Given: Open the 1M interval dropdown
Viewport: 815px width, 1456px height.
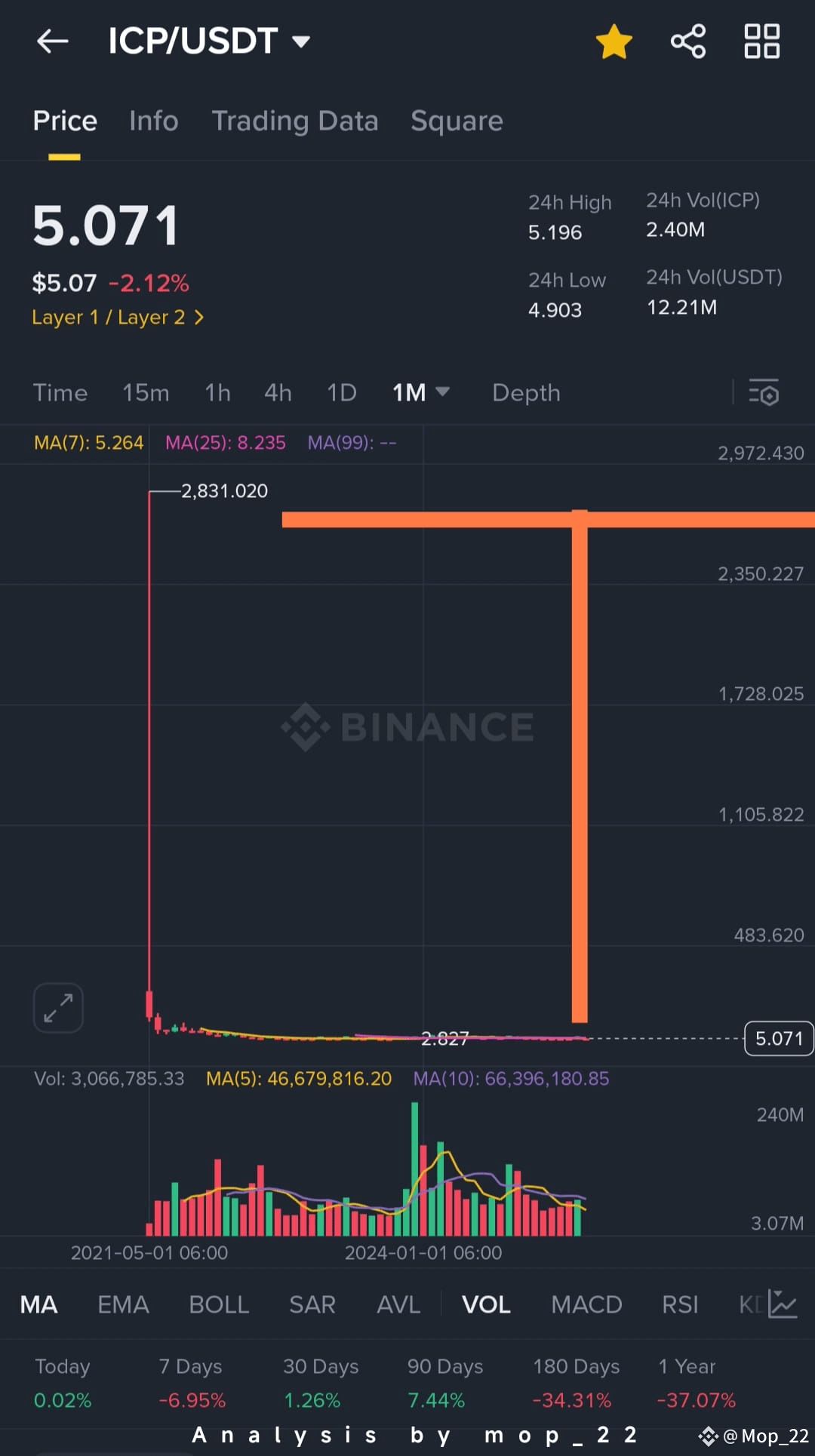Looking at the screenshot, I should (x=420, y=392).
